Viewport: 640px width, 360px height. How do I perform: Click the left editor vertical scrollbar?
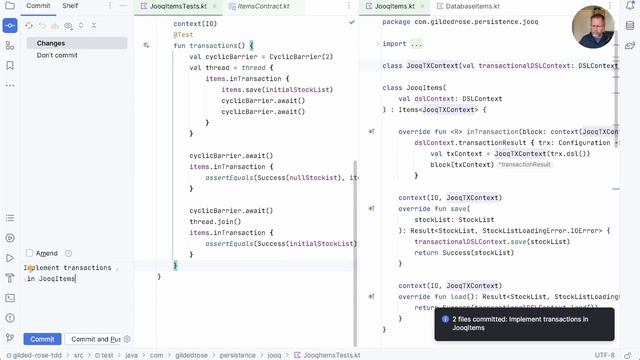tap(355, 253)
